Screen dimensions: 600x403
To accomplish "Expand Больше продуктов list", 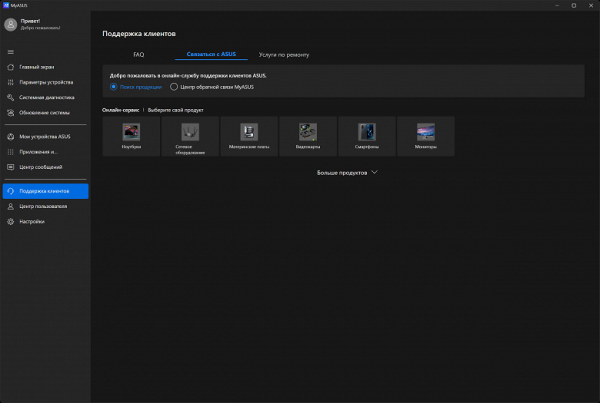I will click(346, 172).
